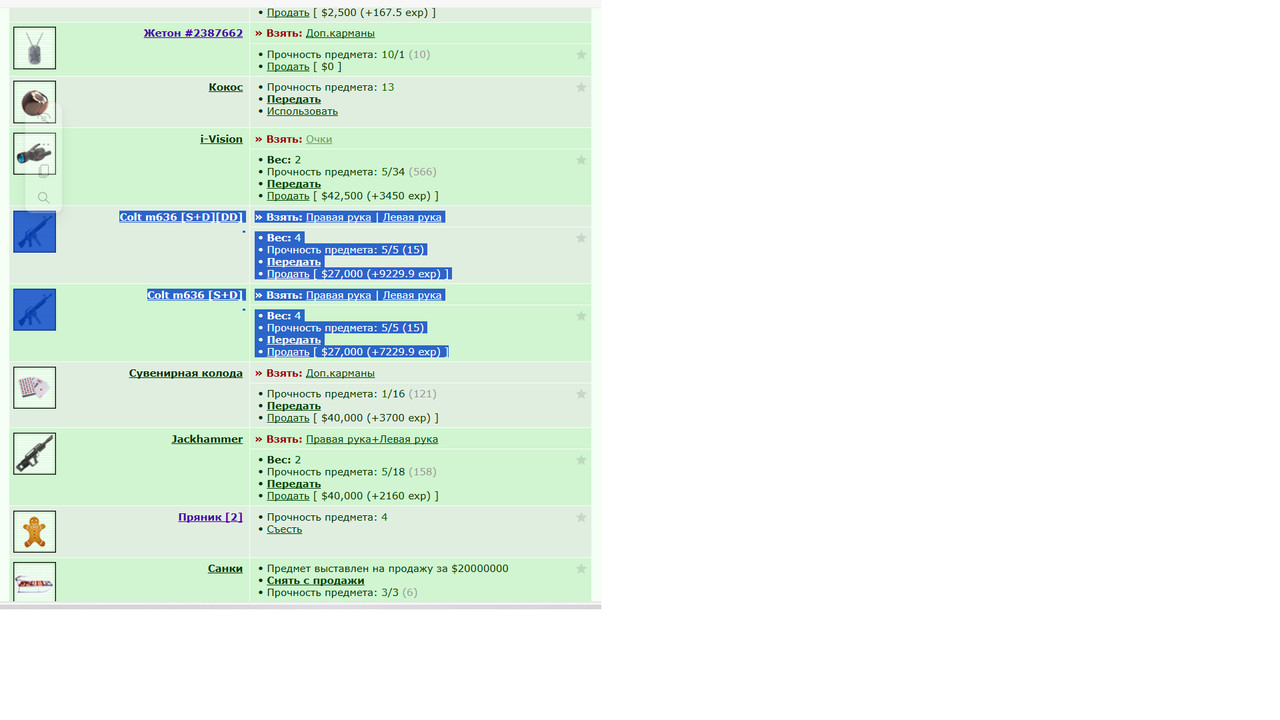Star the Пряник [2] item
The image size is (1280, 720).
tap(581, 518)
